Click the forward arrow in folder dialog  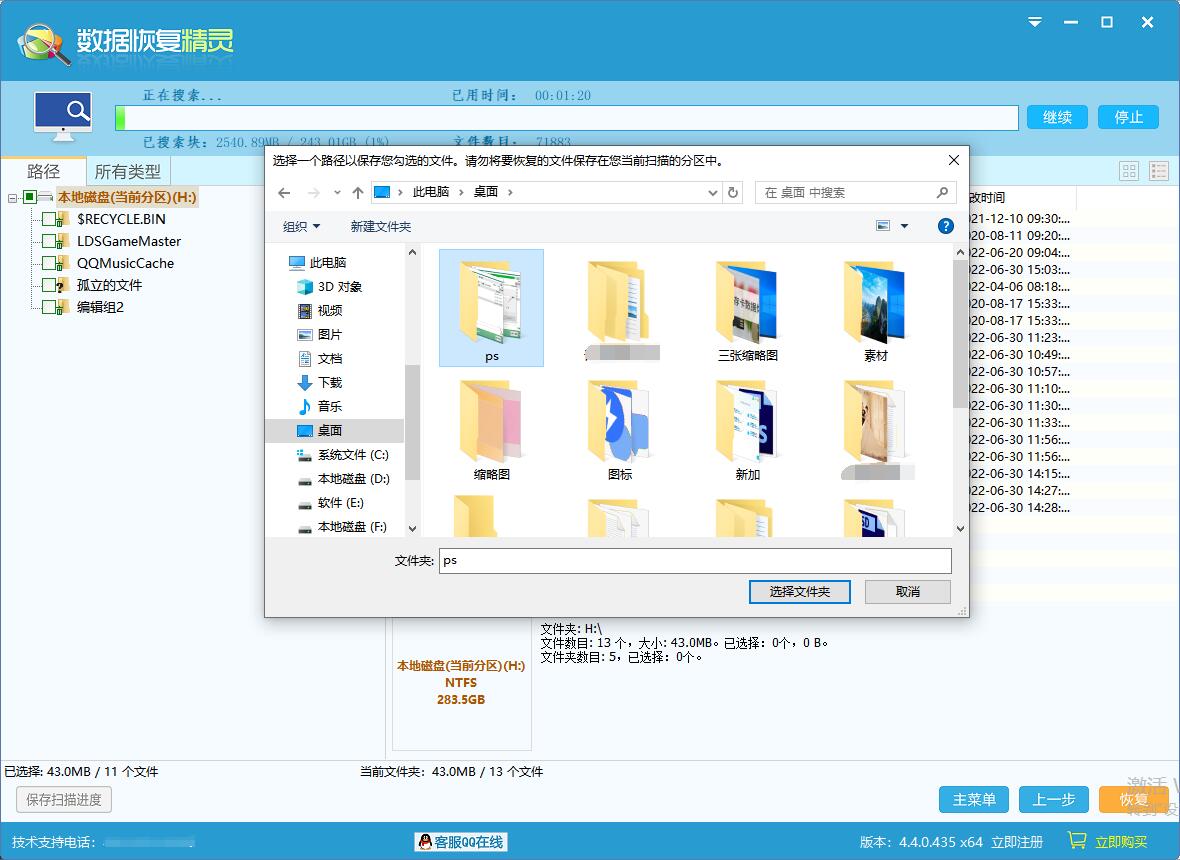pyautogui.click(x=314, y=193)
